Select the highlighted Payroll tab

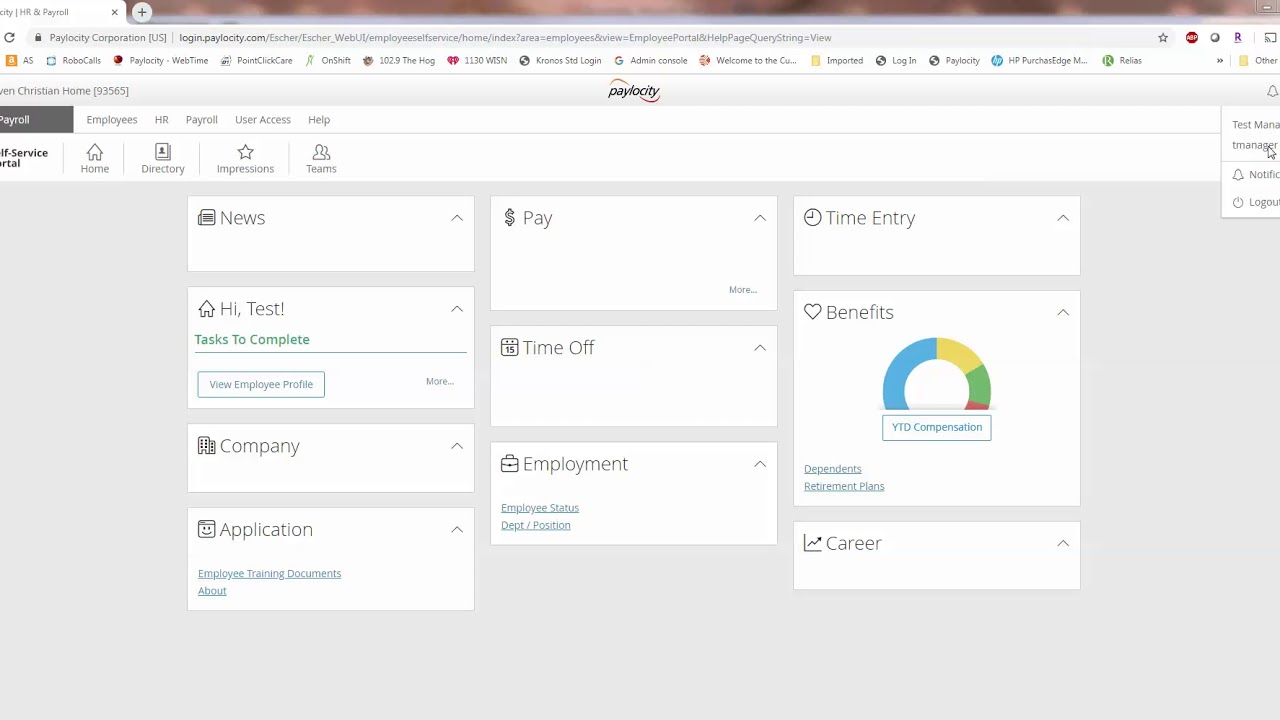[x=36, y=120]
